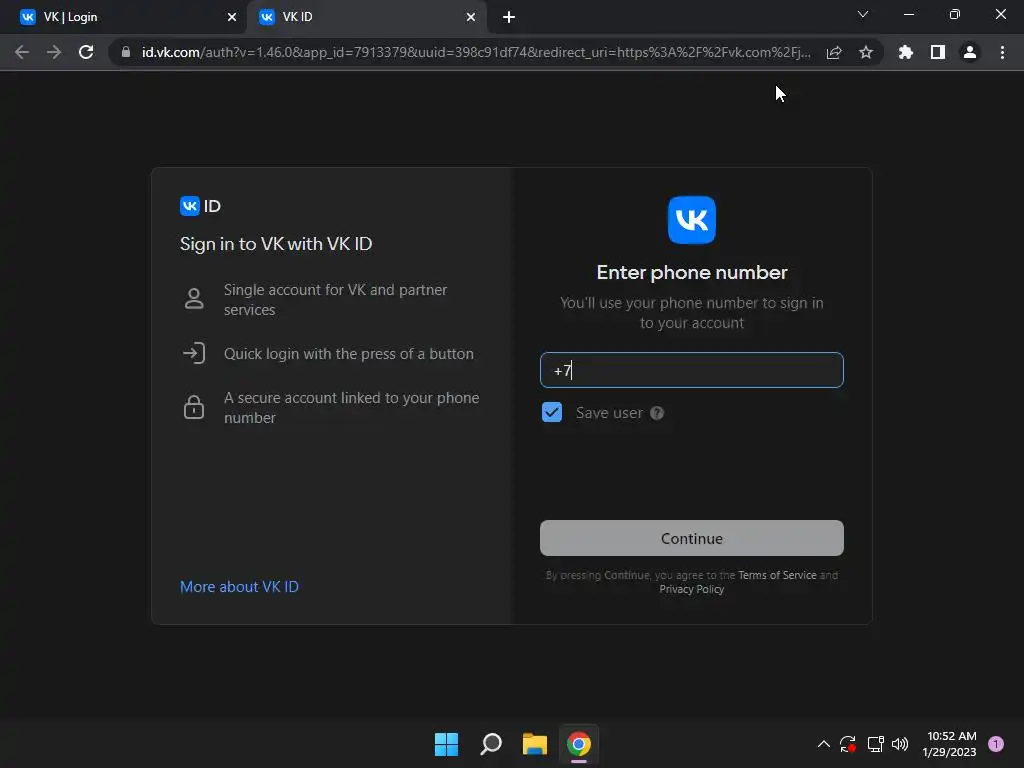Open the Windows Start menu
1024x768 pixels.
click(447, 744)
